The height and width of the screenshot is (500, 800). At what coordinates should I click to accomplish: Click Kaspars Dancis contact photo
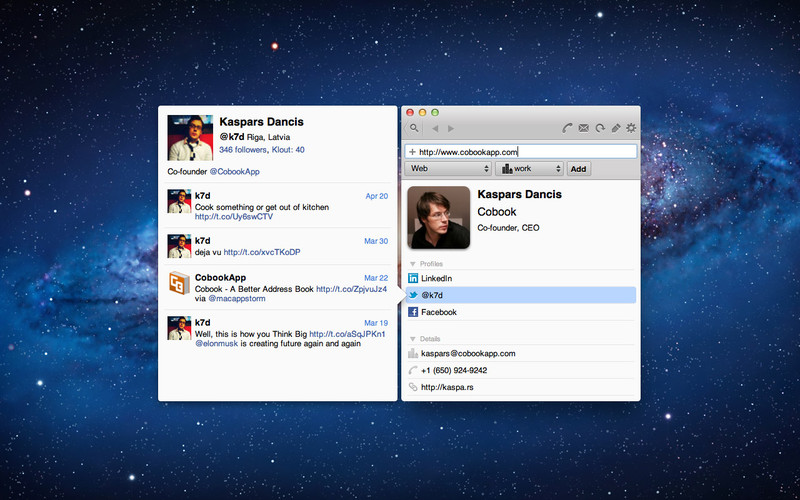point(438,217)
